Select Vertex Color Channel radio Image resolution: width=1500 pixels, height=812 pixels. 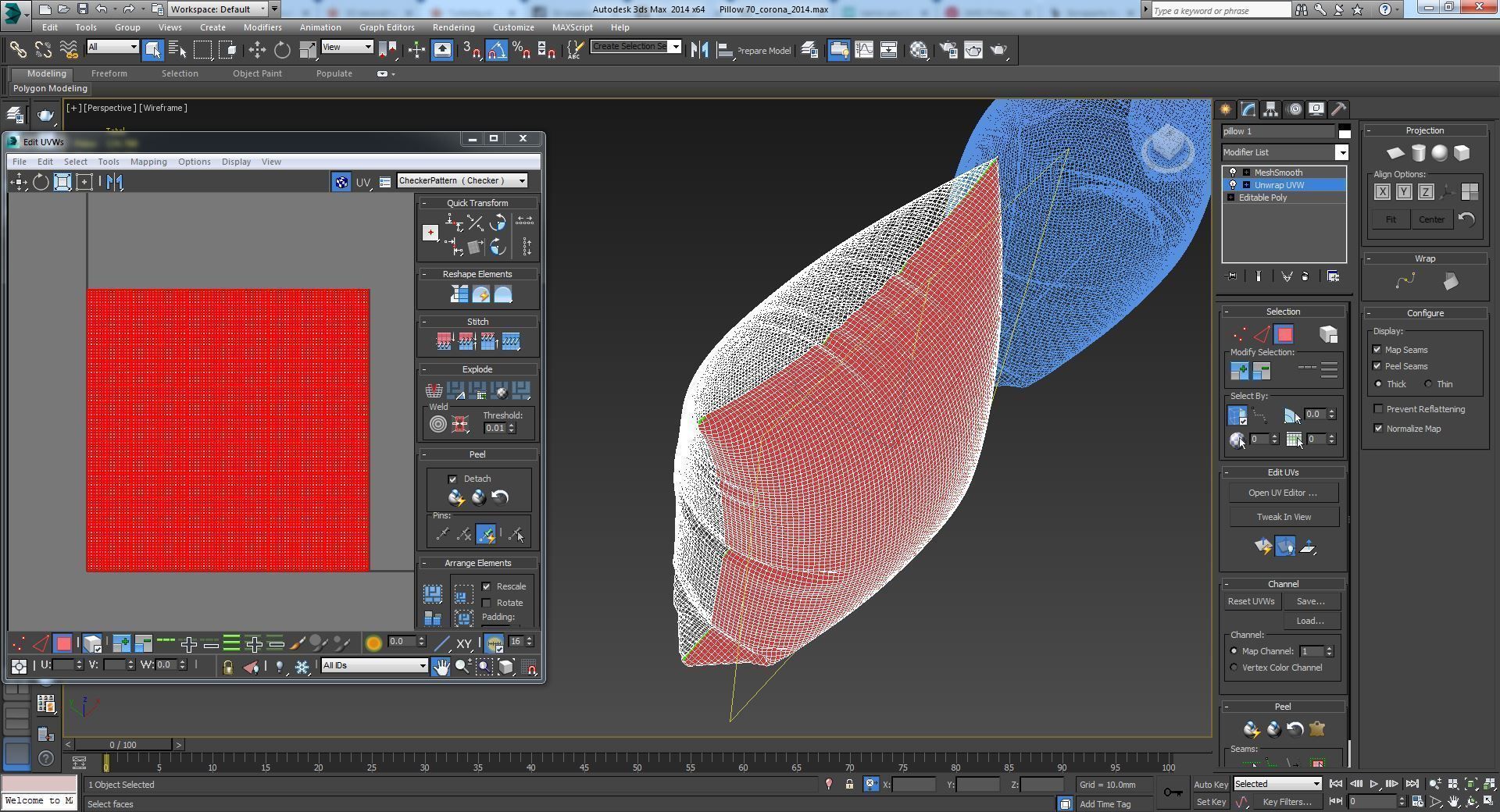click(1234, 668)
